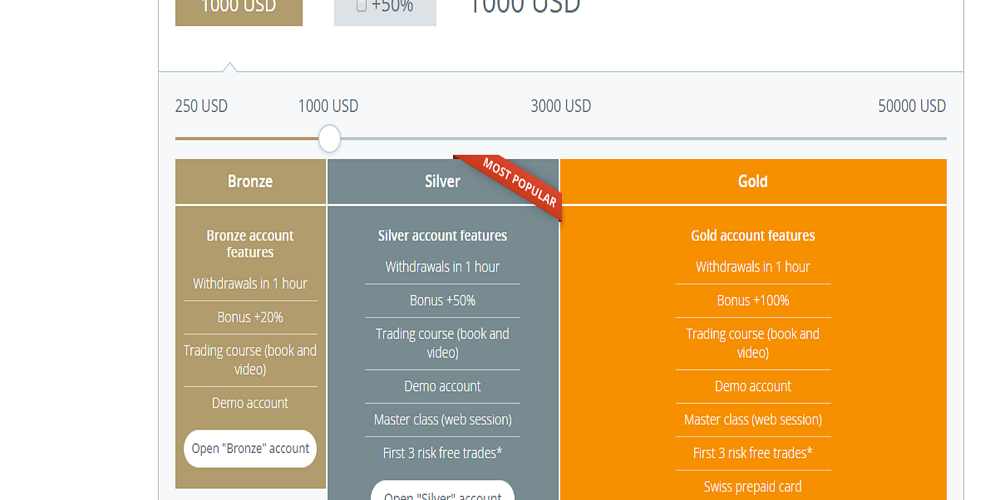Click "Withdrawals in 1 hour" under Gold
1000x500 pixels.
tap(753, 267)
